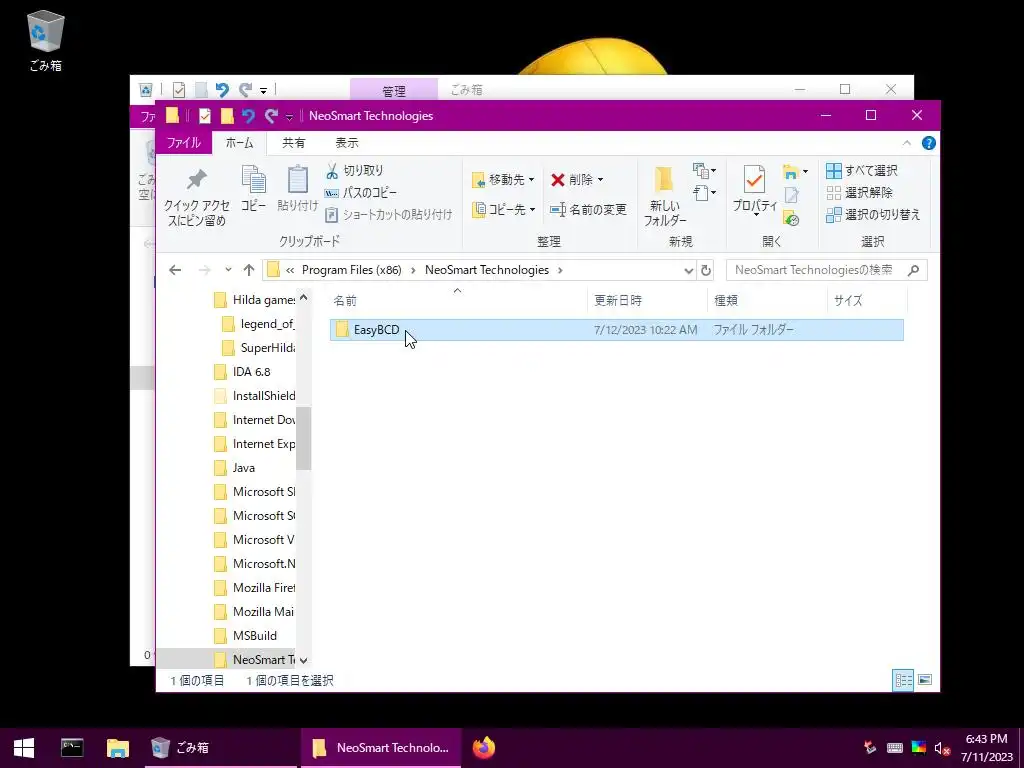Open the Move To (移動先) dropdown

click(x=502, y=180)
